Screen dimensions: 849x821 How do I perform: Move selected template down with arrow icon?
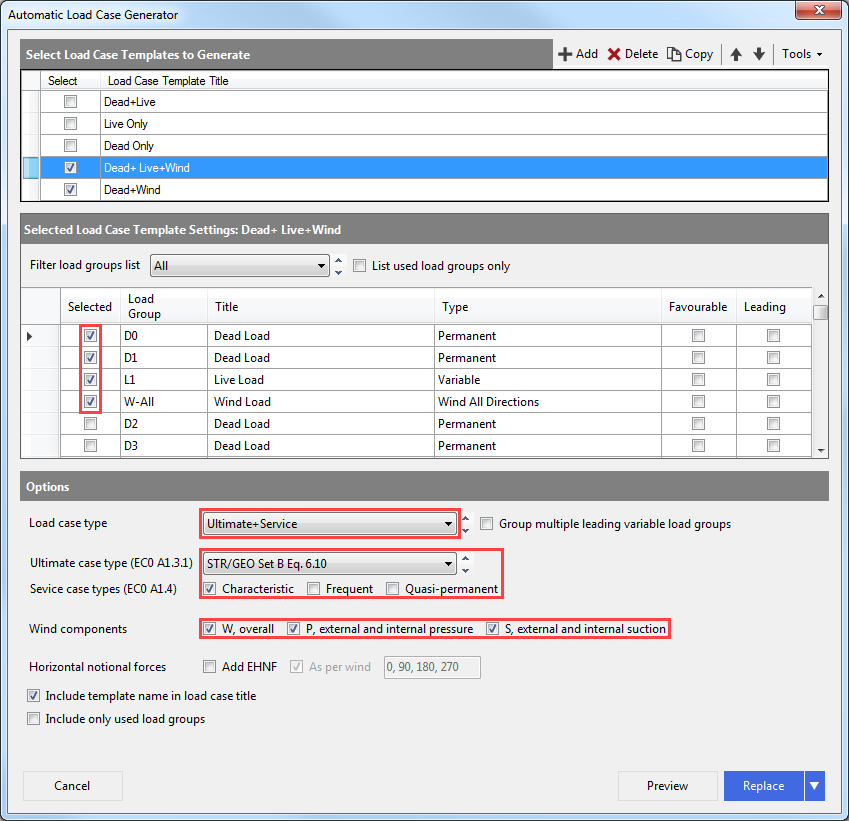(x=759, y=54)
